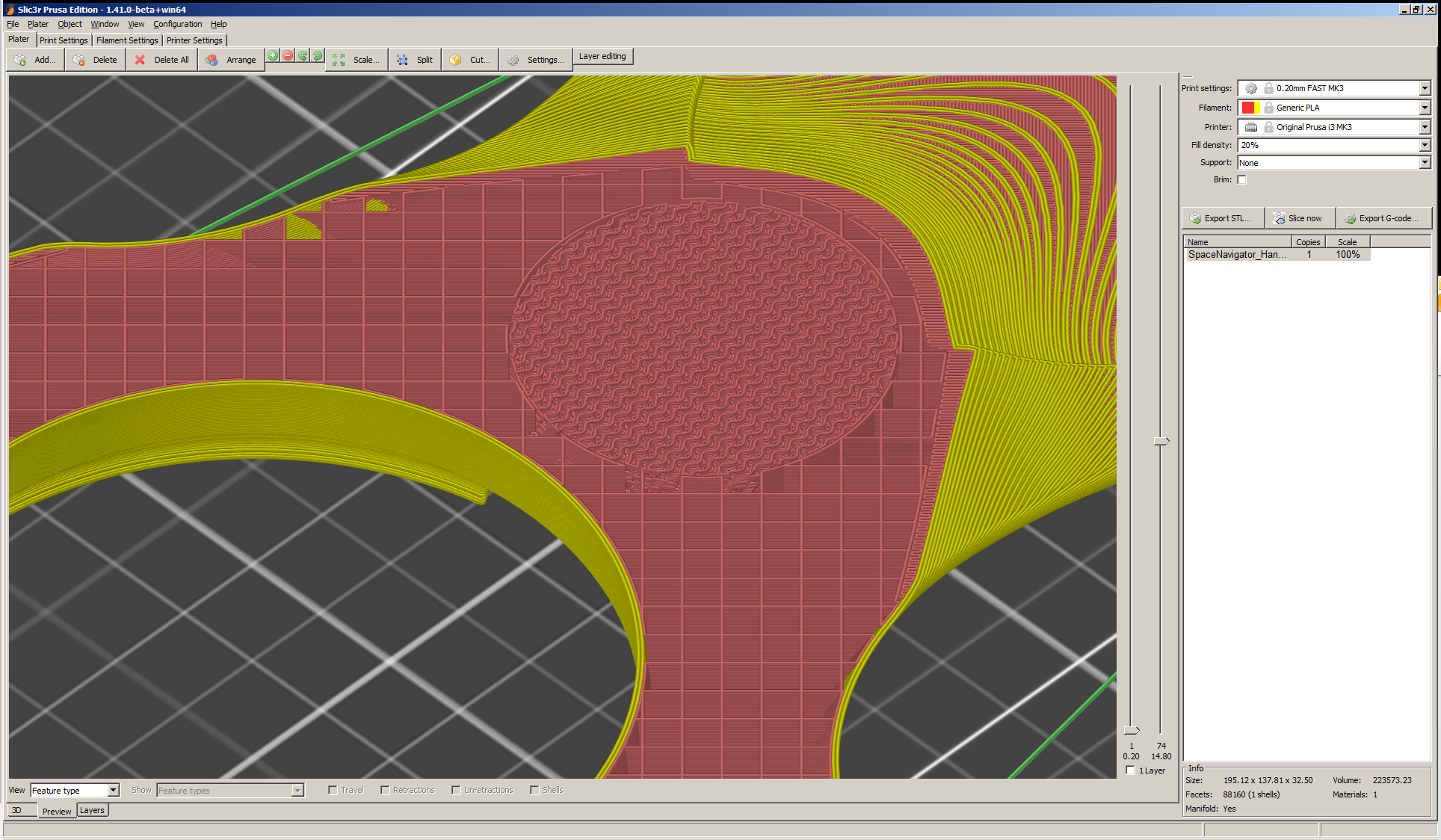Viewport: 1441px width, 840px height.
Task: Click the rotate counter-clockwise icon
Action: [303, 56]
